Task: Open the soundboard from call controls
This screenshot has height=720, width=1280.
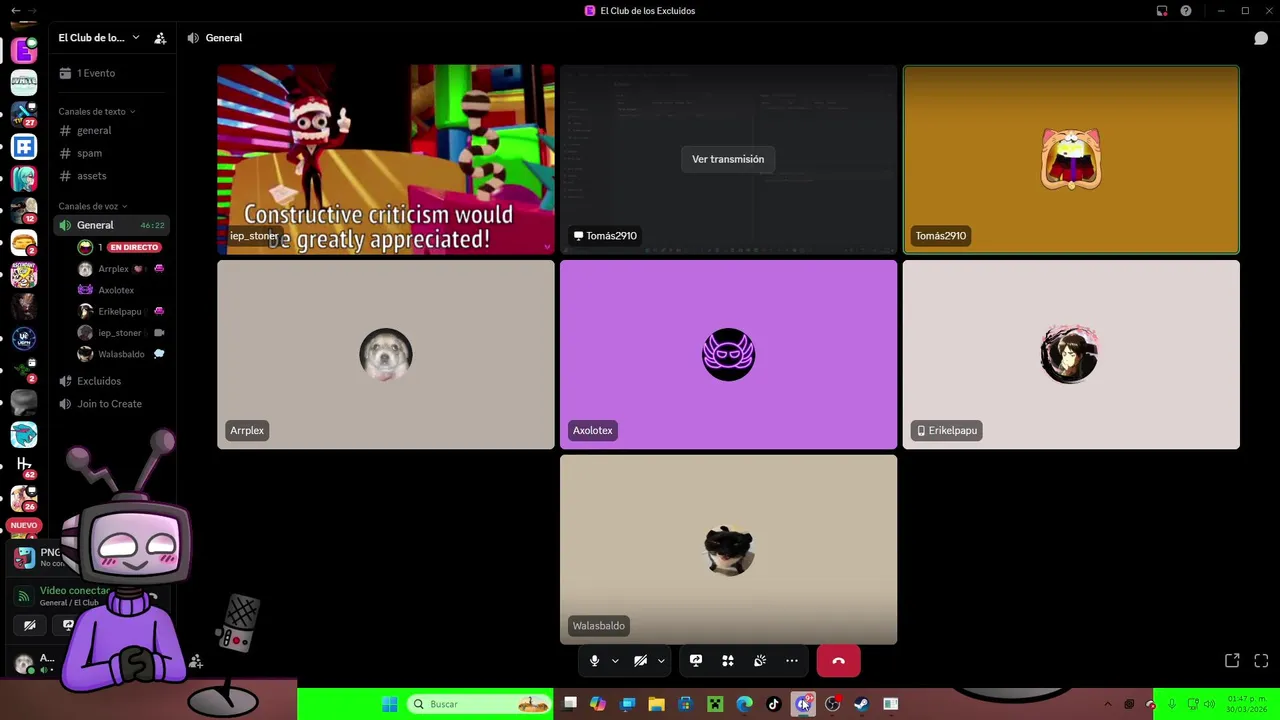Action: (x=760, y=661)
